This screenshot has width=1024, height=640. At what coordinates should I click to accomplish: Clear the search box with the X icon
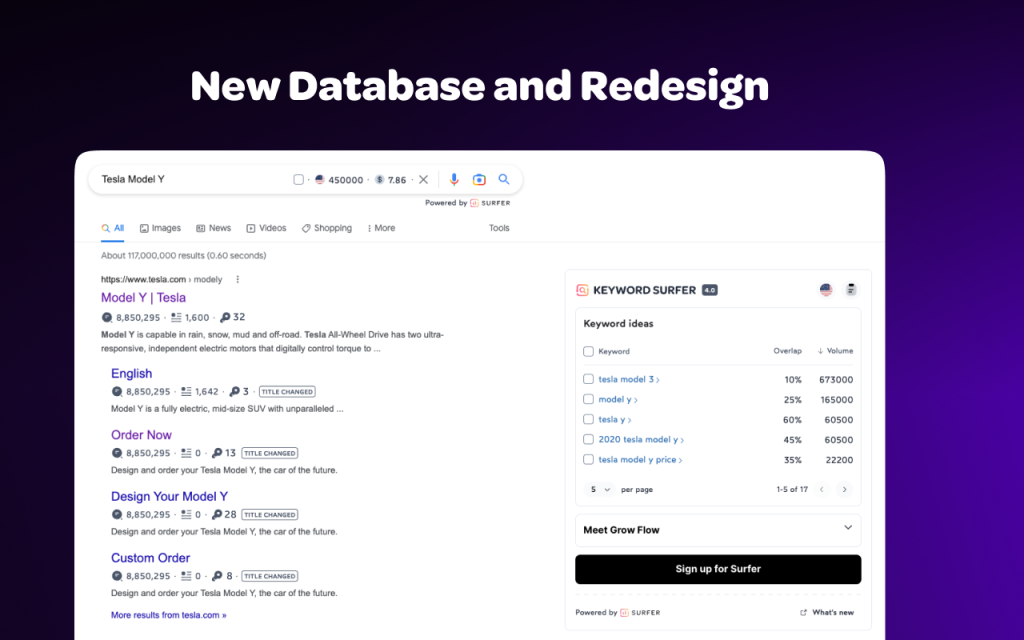pos(423,180)
